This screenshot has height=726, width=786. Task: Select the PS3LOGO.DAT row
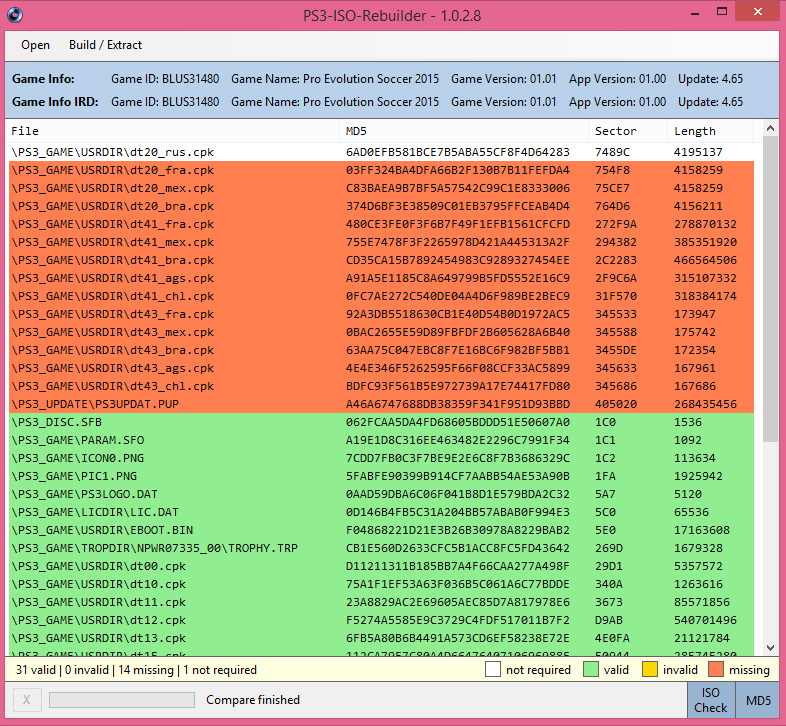[381, 494]
